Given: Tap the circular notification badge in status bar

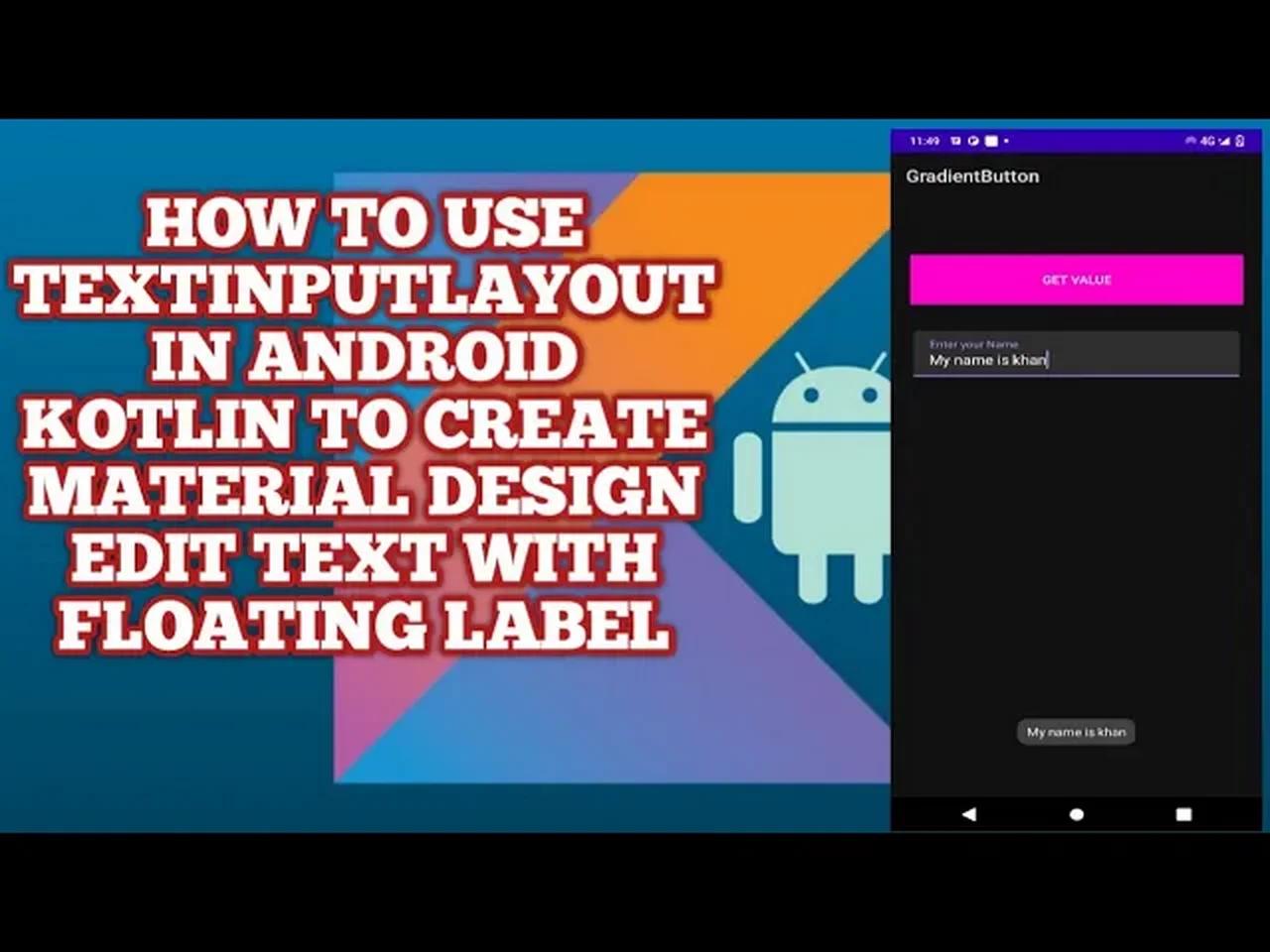Looking at the screenshot, I should point(970,141).
